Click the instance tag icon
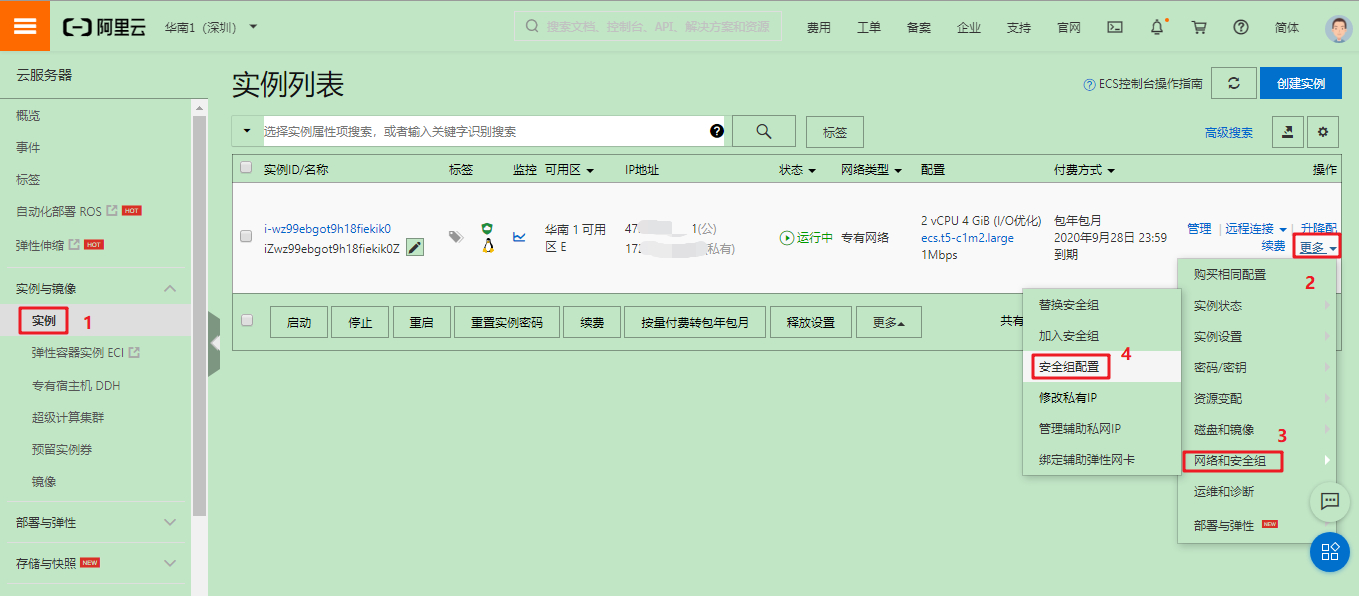 click(456, 237)
